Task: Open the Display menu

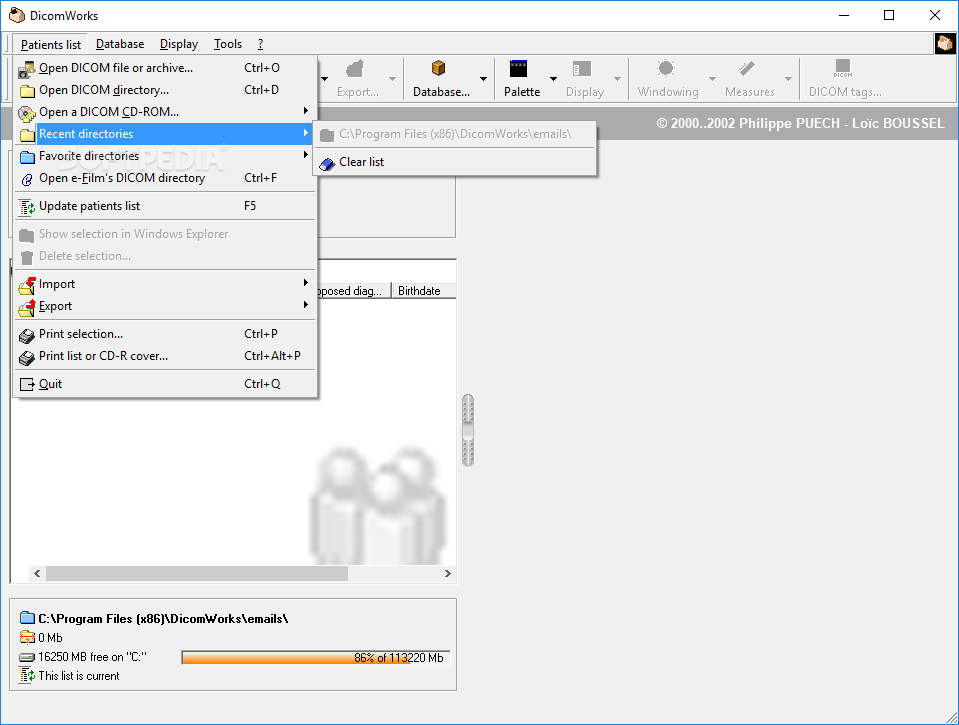Action: point(179,44)
